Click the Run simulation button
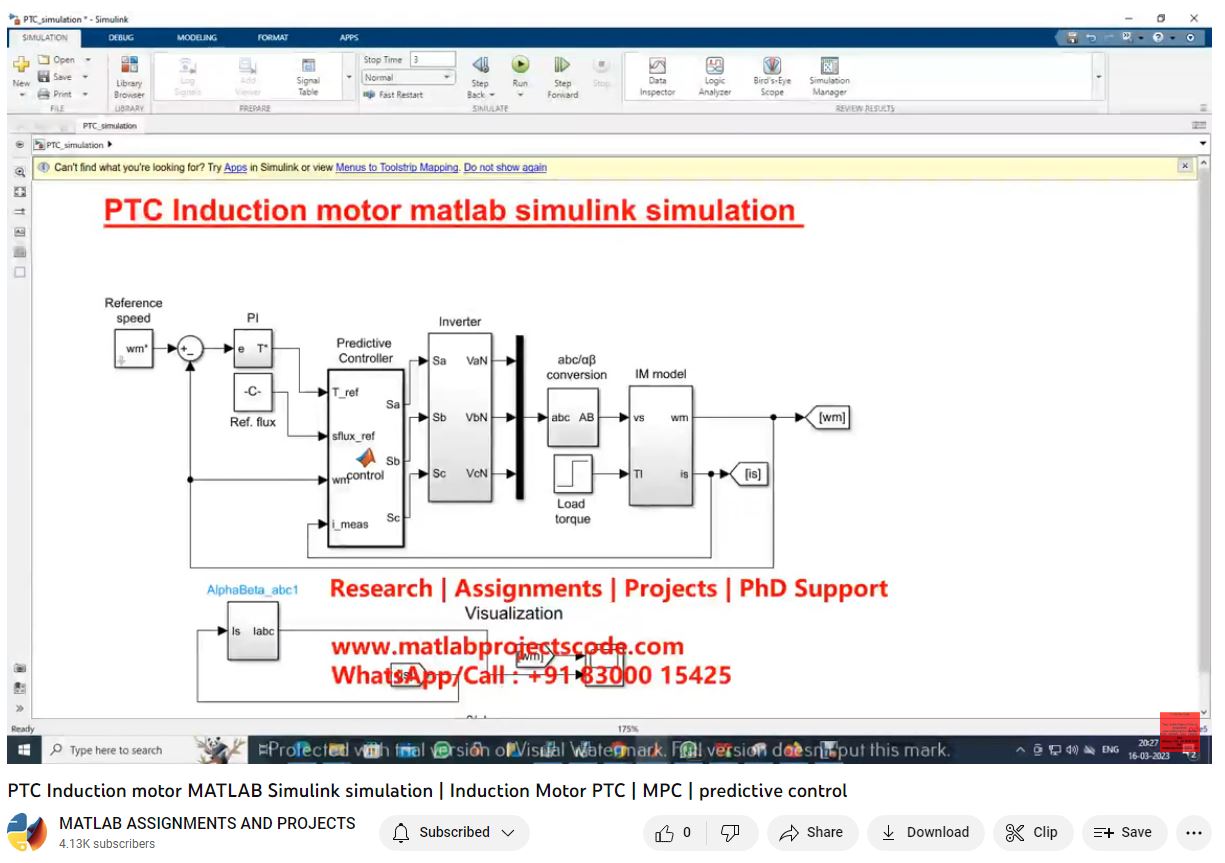 click(520, 66)
